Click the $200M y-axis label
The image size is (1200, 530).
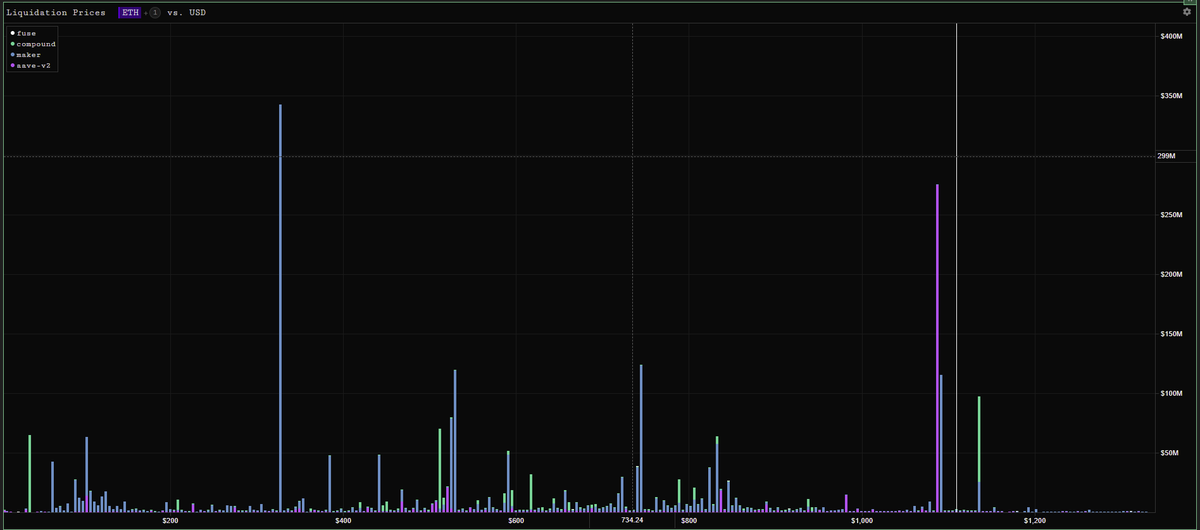click(x=1171, y=275)
